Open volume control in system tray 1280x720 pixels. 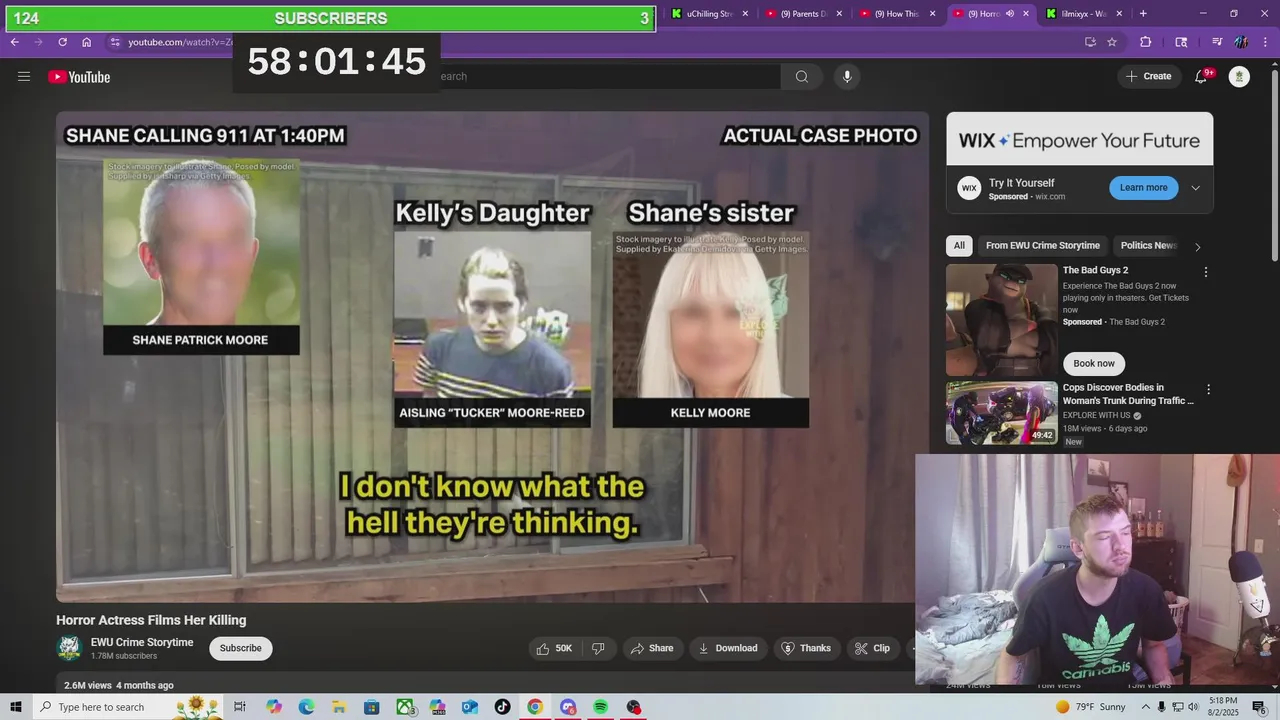(x=1194, y=707)
